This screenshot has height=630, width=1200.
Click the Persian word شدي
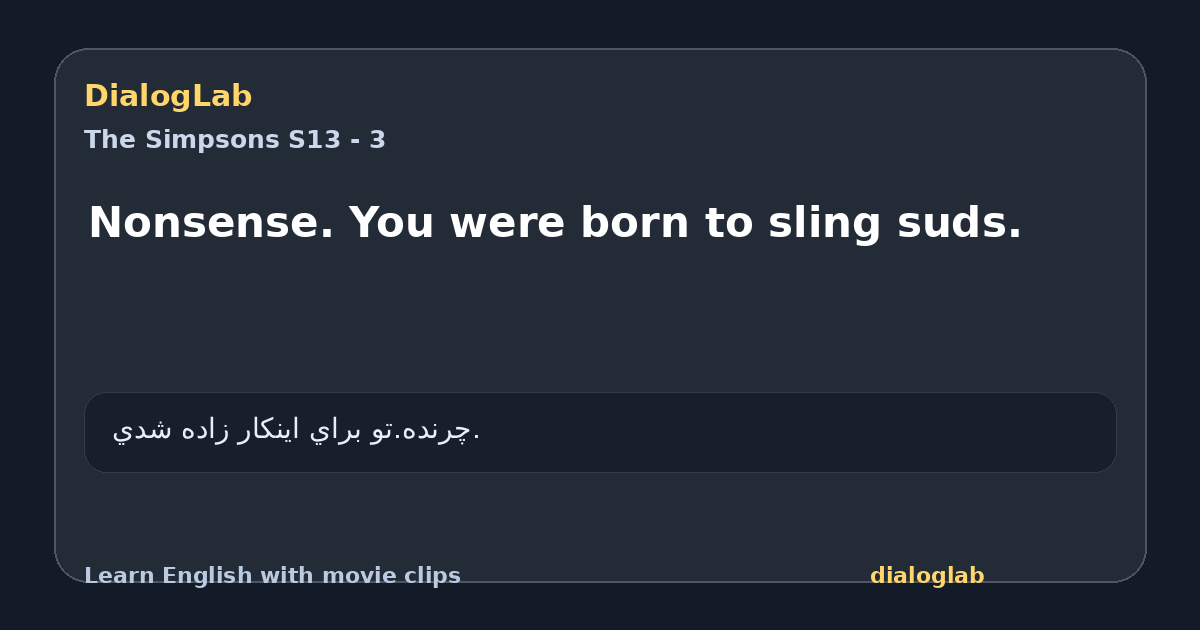pyautogui.click(x=141, y=430)
